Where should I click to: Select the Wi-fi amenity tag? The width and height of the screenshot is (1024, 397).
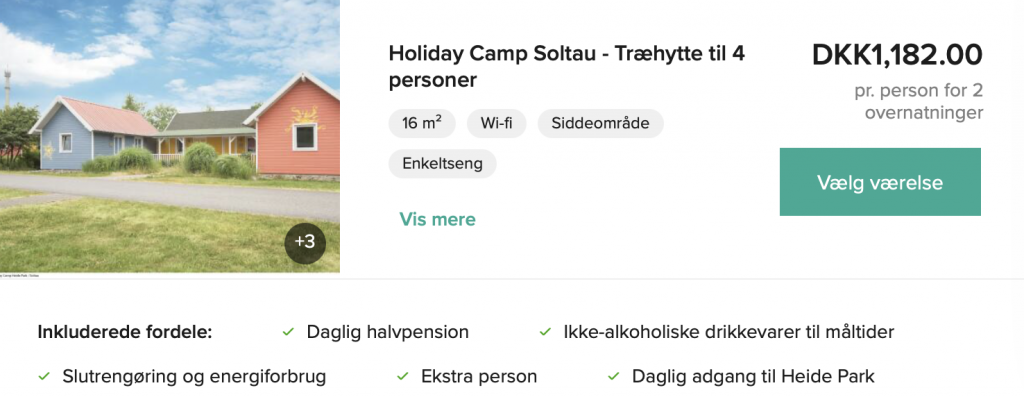pos(496,123)
